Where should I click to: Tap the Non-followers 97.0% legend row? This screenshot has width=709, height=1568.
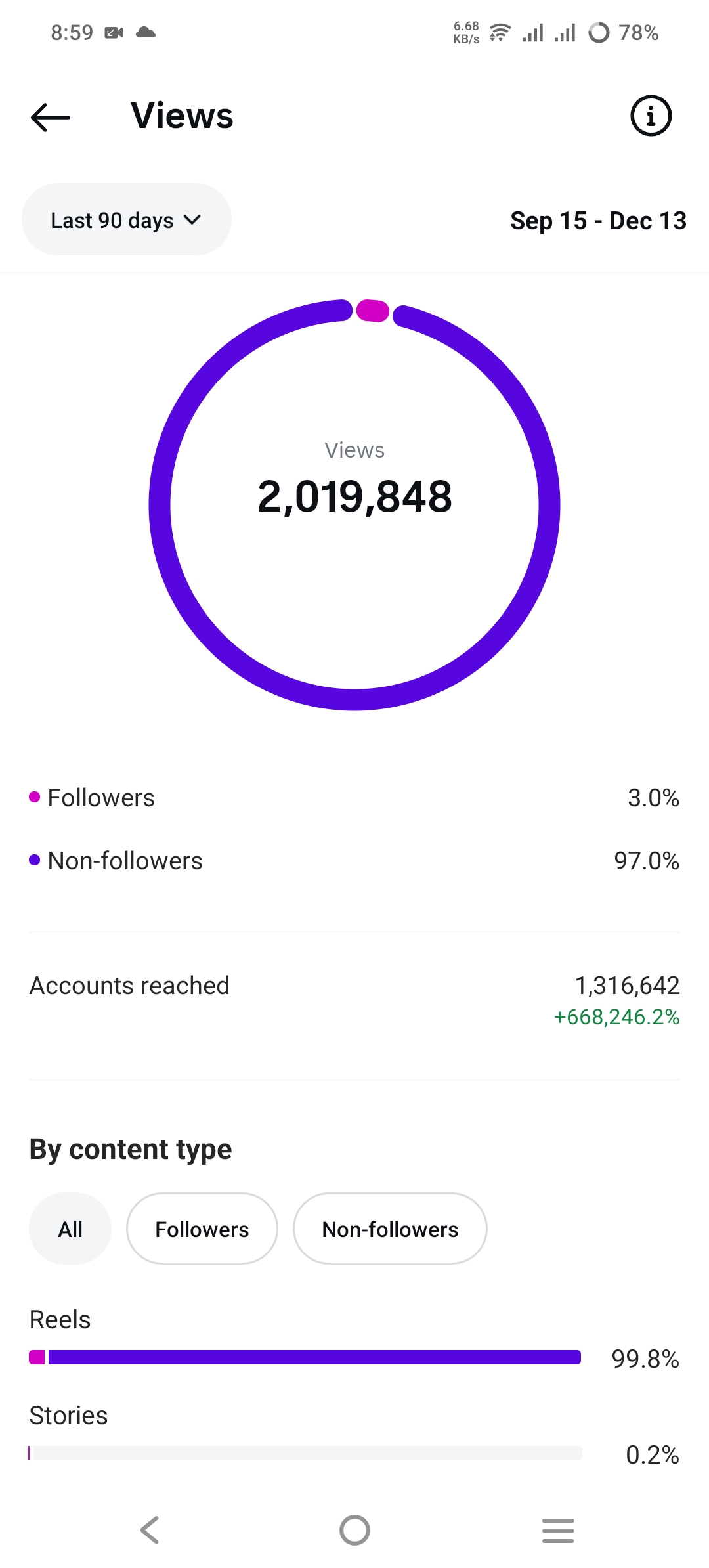[354, 861]
